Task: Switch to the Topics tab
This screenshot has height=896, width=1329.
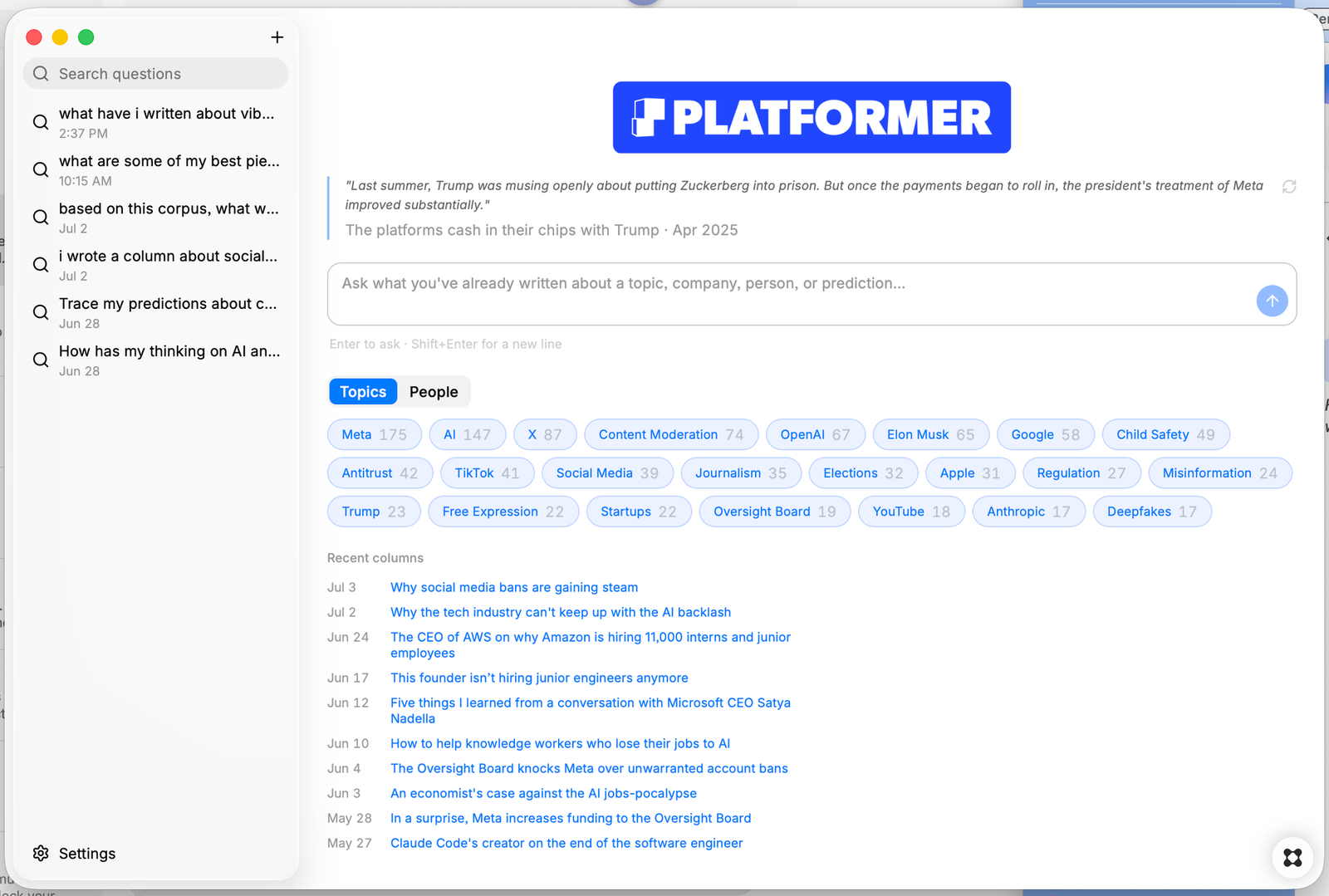Action: [363, 392]
